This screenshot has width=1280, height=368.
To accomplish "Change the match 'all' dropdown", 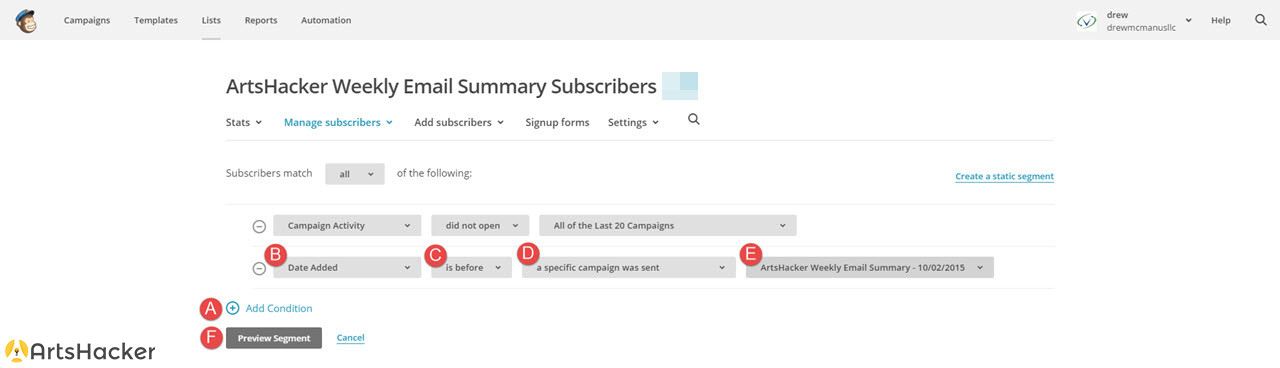I will click(355, 174).
